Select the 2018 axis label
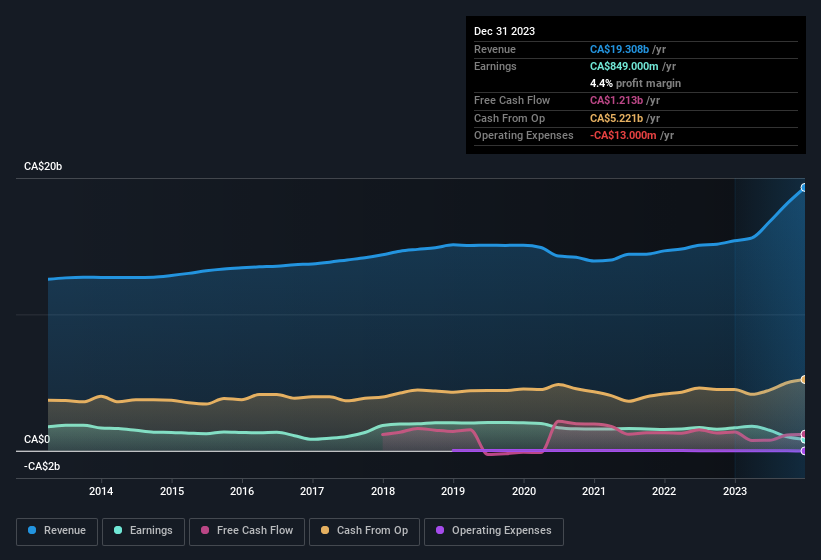821x560 pixels. (x=383, y=491)
